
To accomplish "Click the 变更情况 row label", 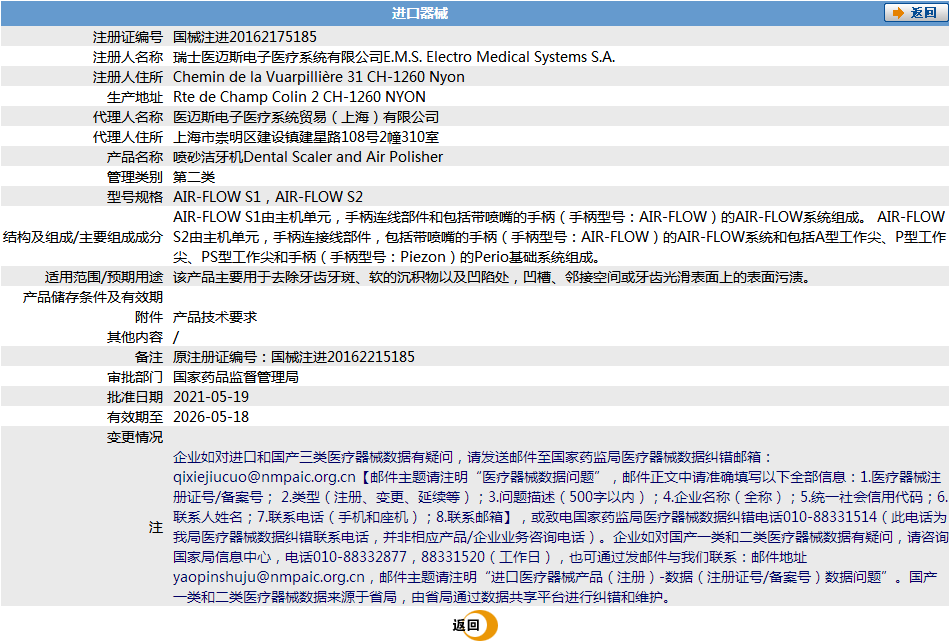I will click(x=135, y=437).
